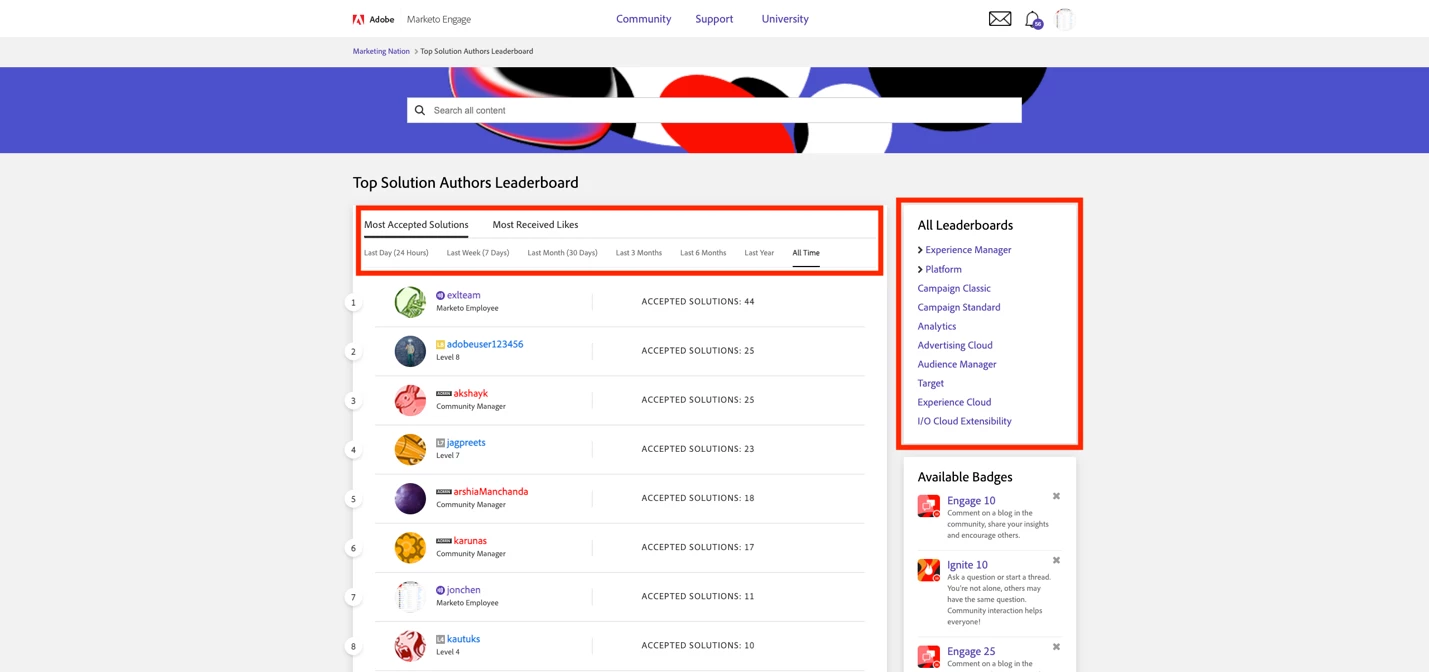Switch to Most Received Likes tab

click(x=535, y=225)
